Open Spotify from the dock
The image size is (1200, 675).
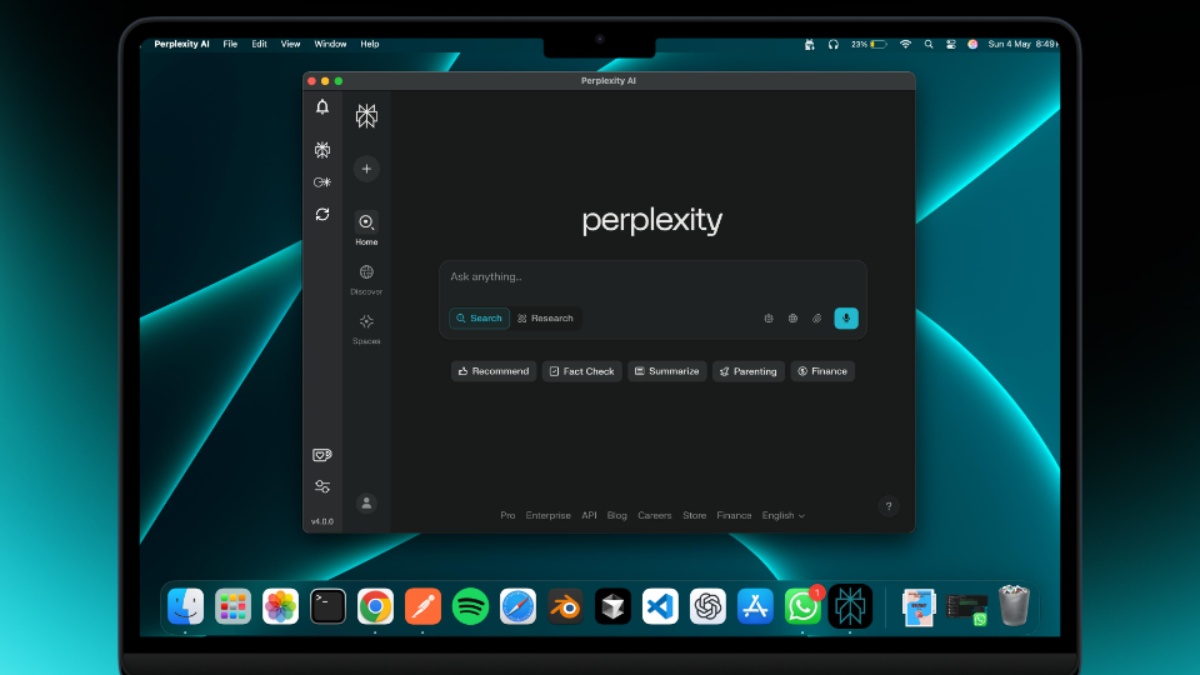click(x=470, y=606)
